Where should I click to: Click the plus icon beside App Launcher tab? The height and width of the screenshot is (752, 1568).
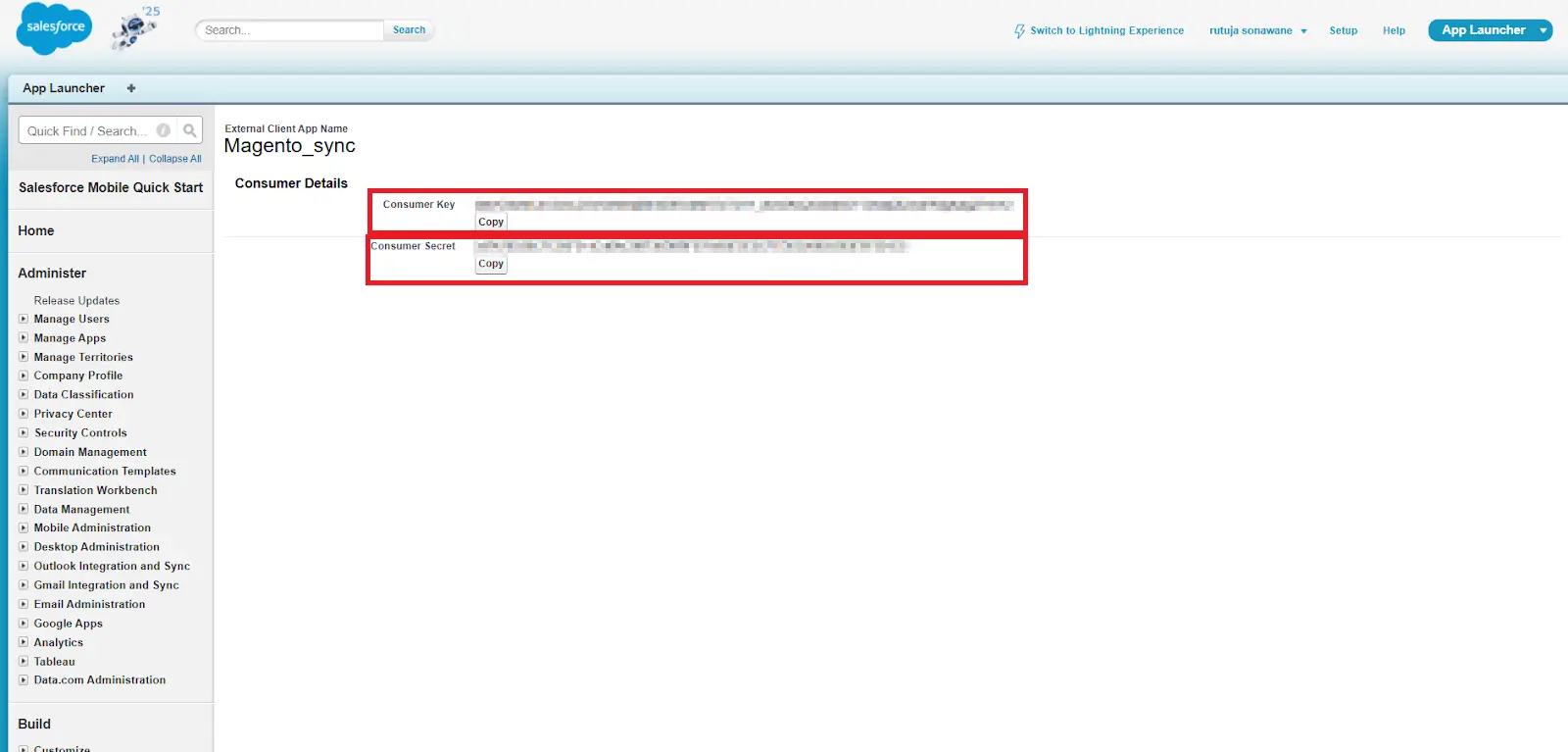click(131, 88)
